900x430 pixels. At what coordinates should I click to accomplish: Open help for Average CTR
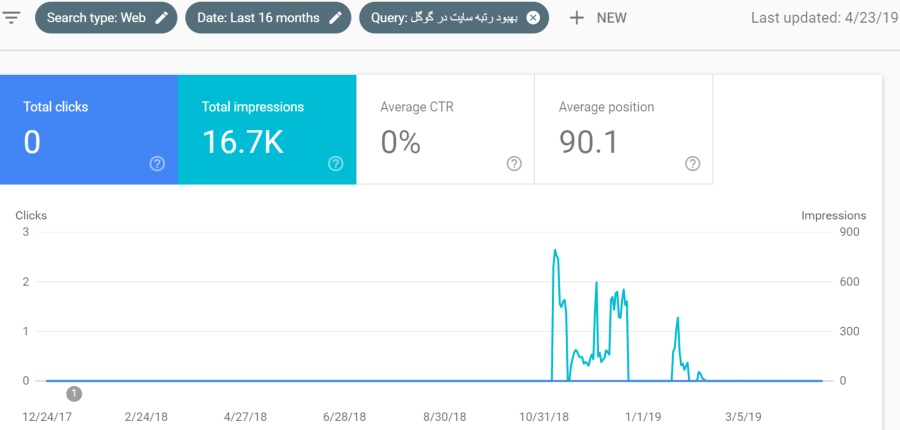[x=514, y=164]
